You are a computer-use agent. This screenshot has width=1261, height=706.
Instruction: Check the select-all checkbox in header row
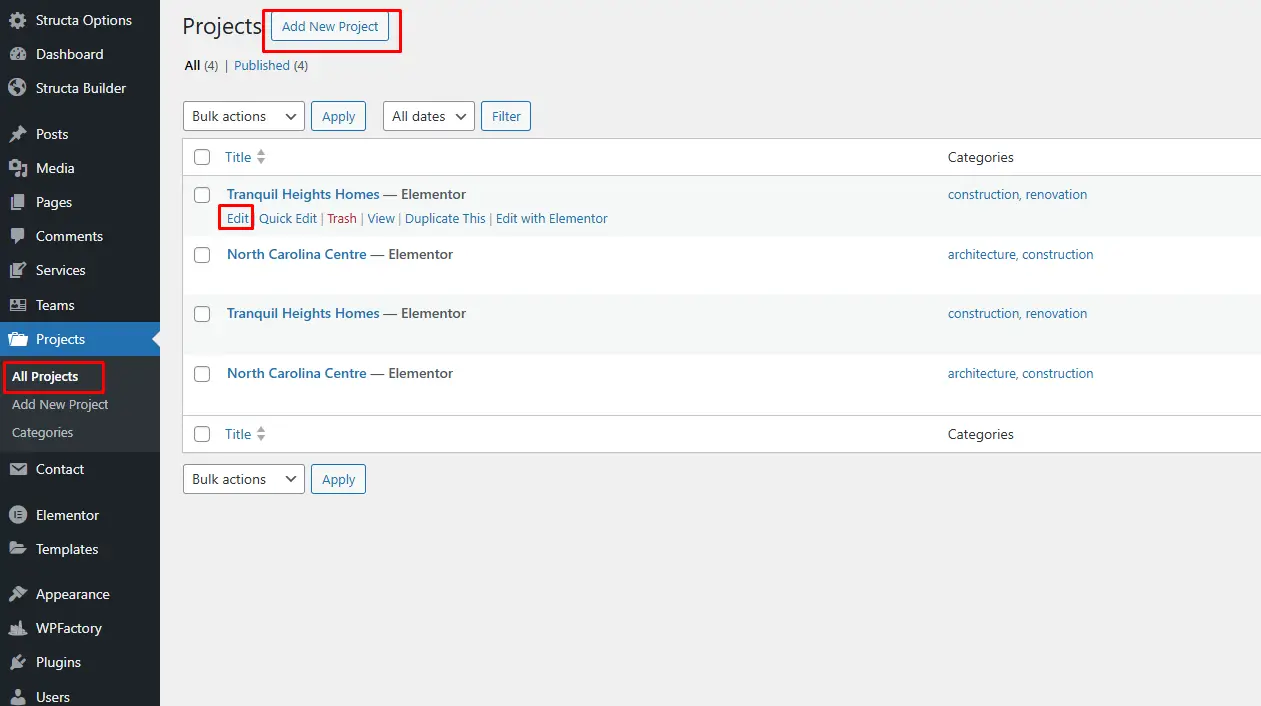202,157
